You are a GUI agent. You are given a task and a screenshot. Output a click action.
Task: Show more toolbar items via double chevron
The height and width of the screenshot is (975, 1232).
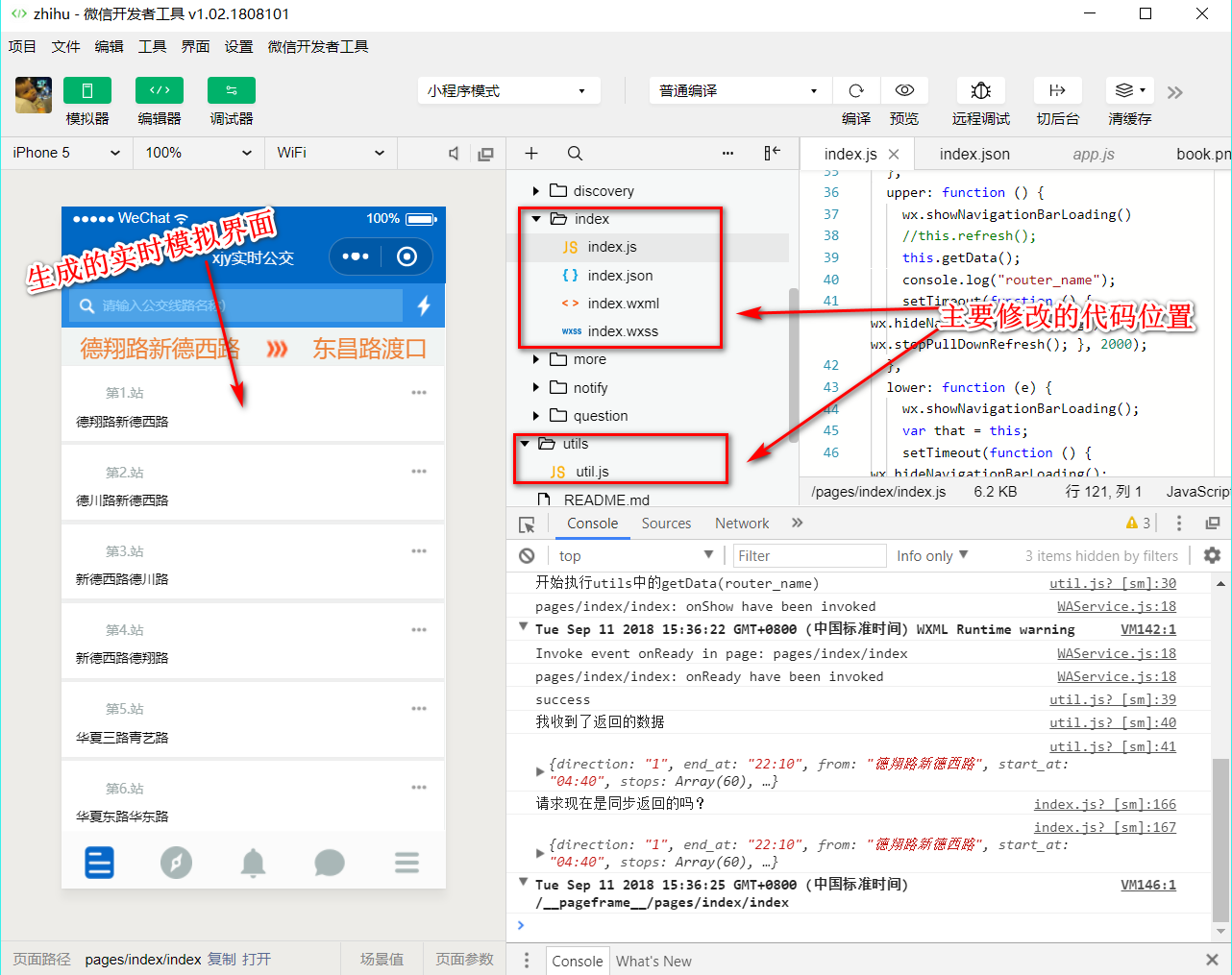[1174, 92]
